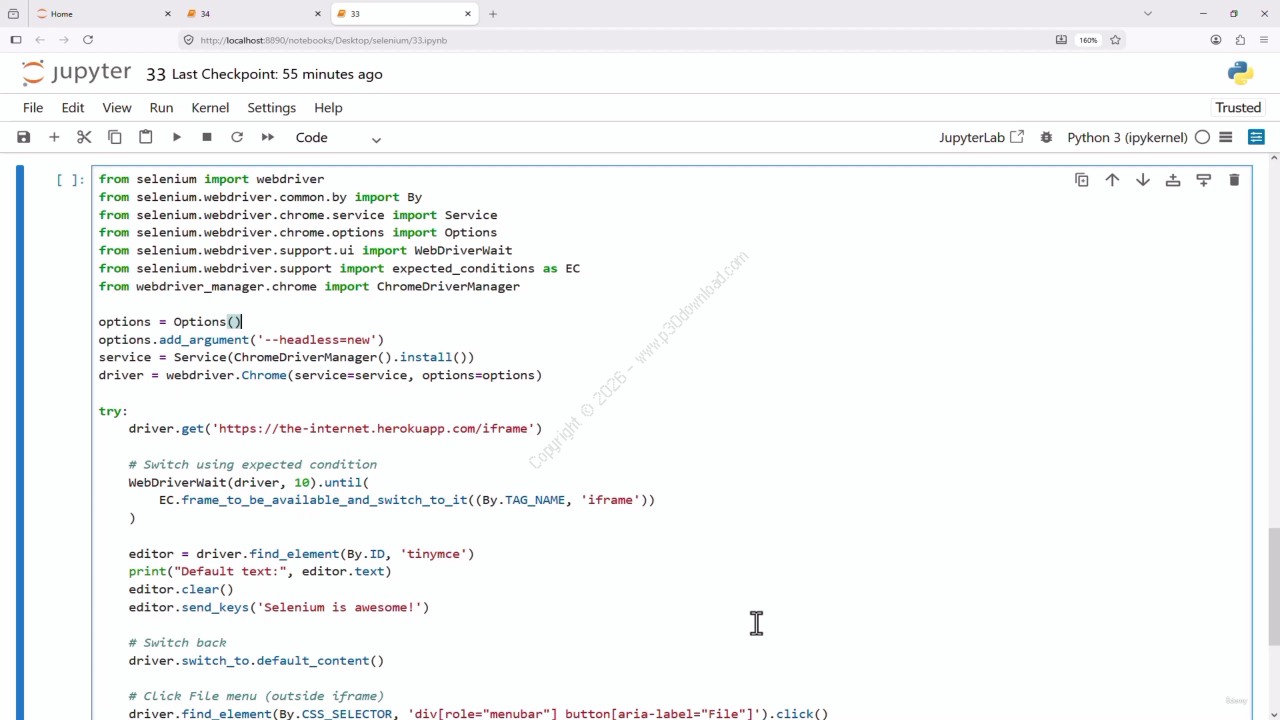1280x720 pixels.
Task: Toggle the browser sidebar icon
Action: pos(15,40)
